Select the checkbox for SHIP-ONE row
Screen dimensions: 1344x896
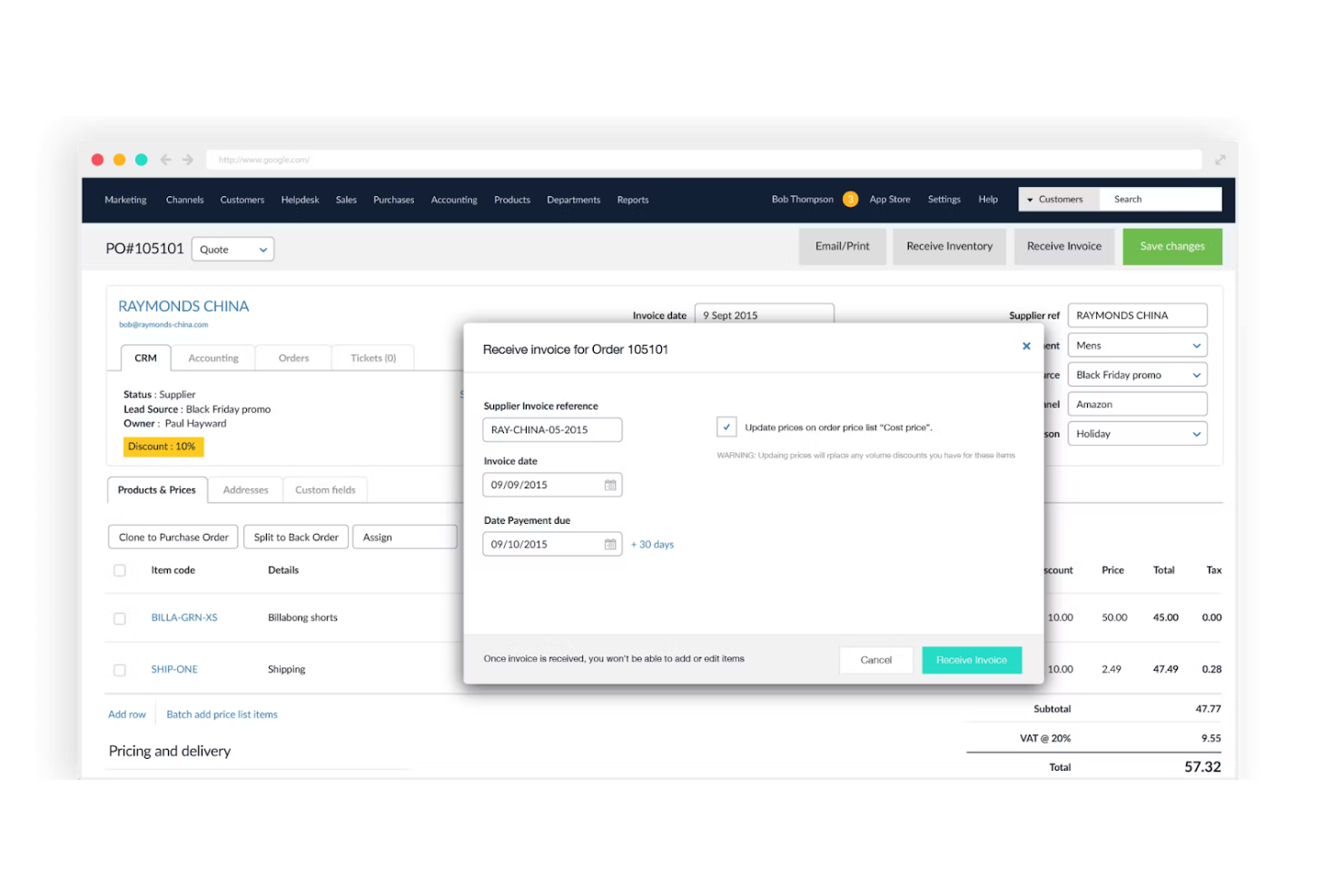[120, 670]
